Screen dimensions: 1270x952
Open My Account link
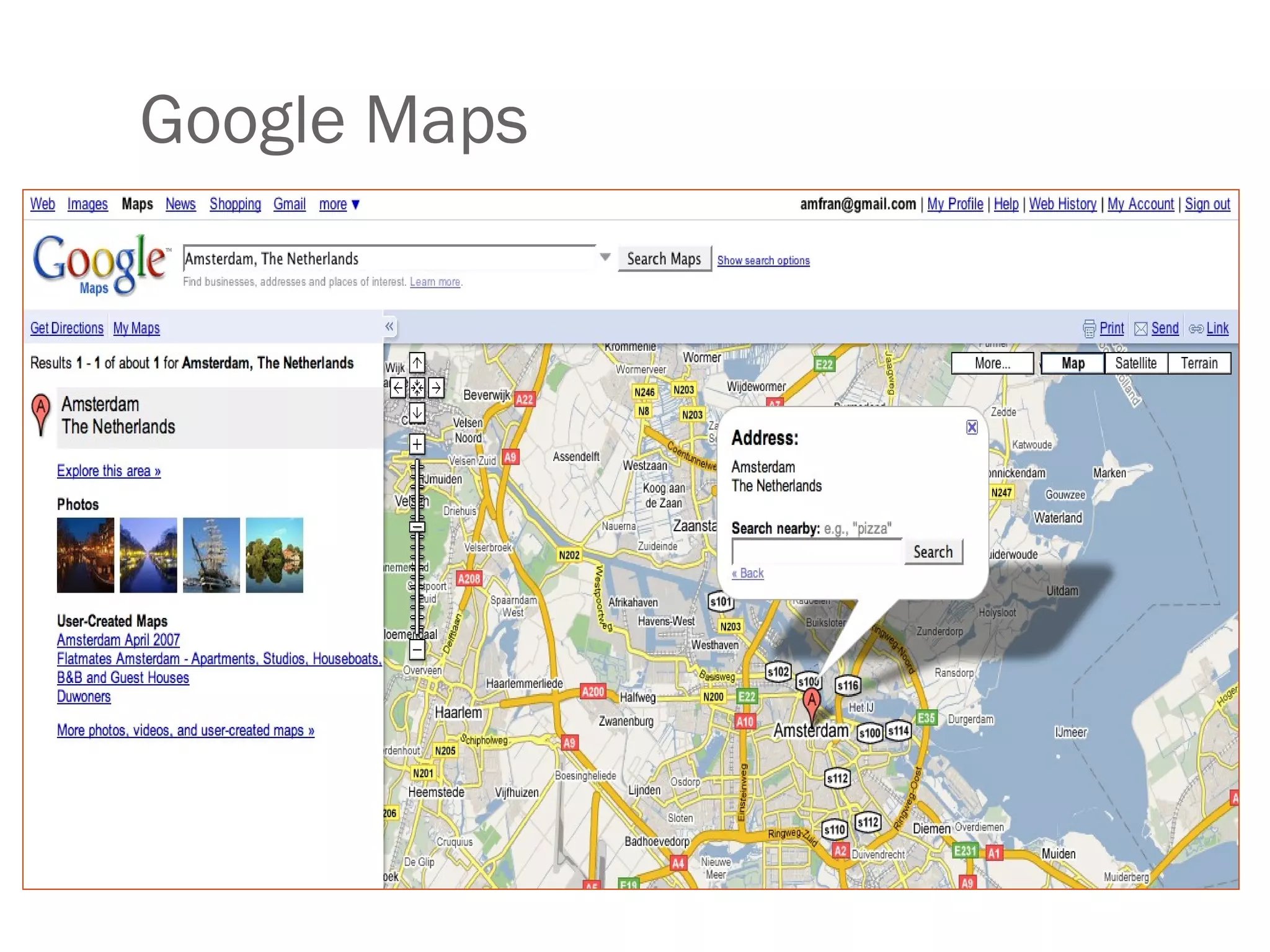(1140, 204)
